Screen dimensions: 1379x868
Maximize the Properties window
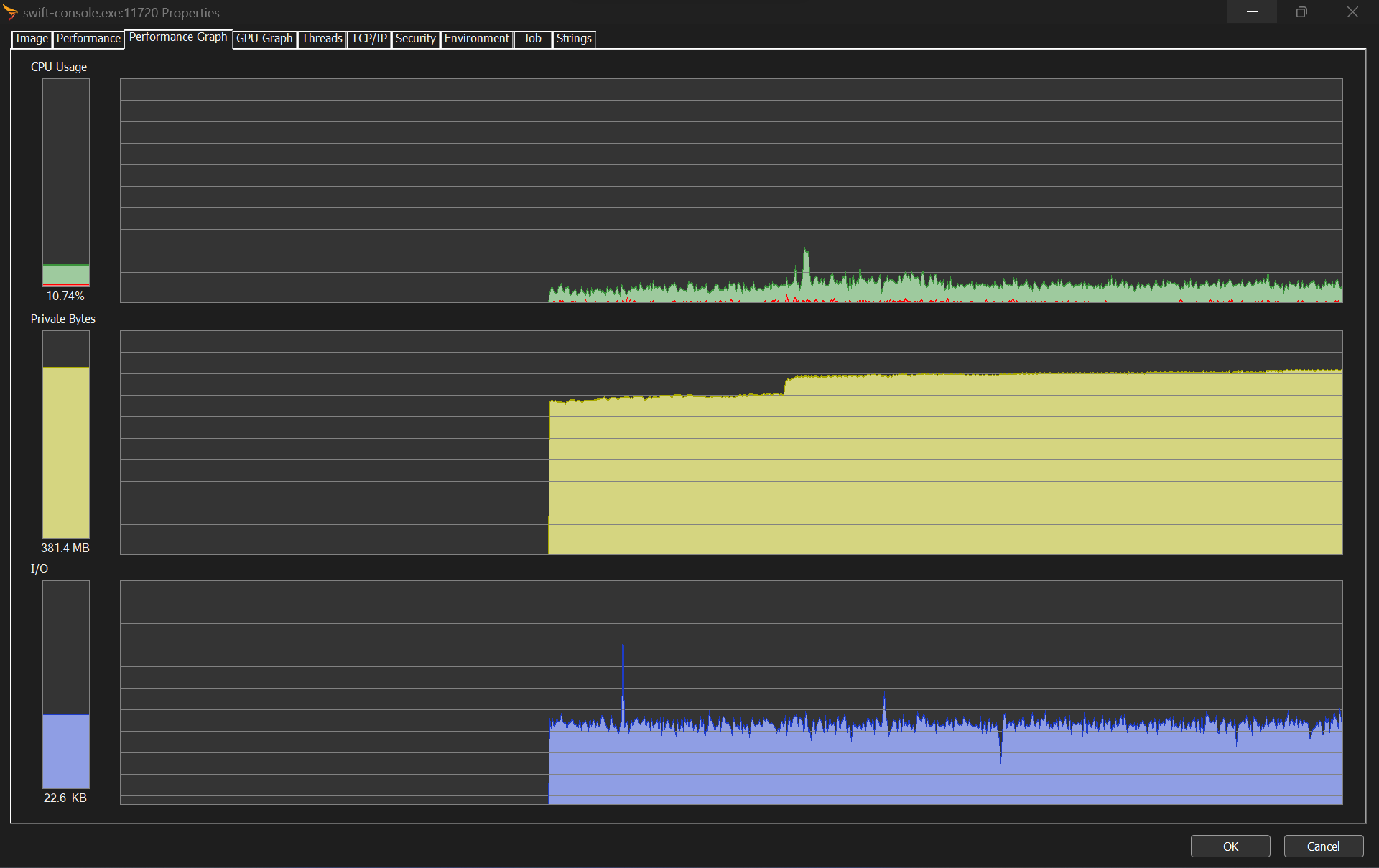[1301, 12]
